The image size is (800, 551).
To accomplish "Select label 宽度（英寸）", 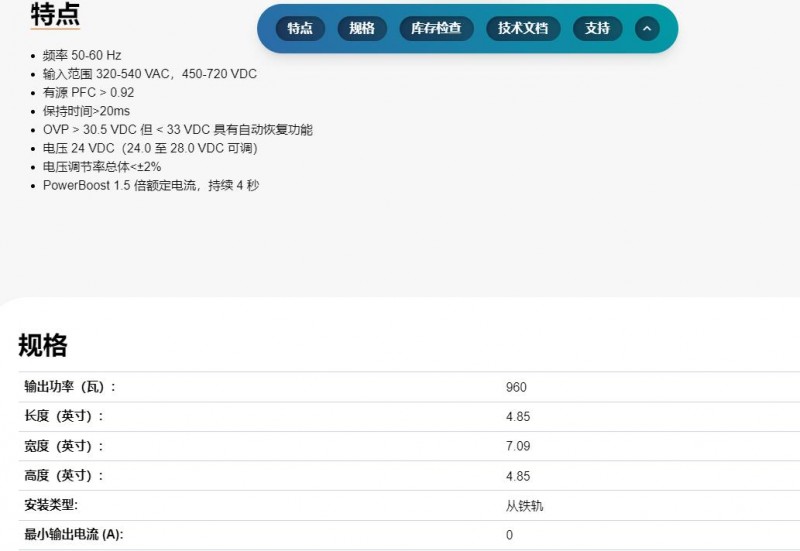I will (x=64, y=446).
